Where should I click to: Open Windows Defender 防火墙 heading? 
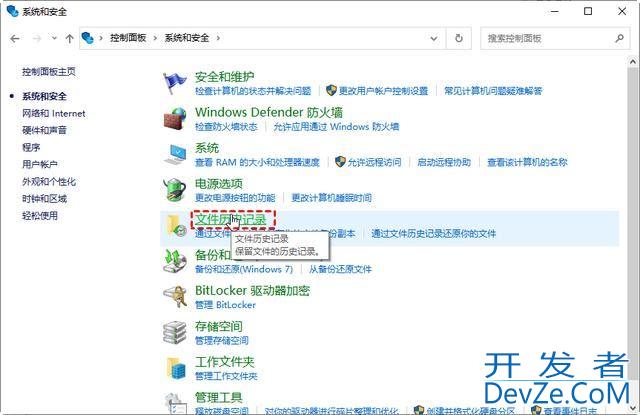pyautogui.click(x=269, y=112)
